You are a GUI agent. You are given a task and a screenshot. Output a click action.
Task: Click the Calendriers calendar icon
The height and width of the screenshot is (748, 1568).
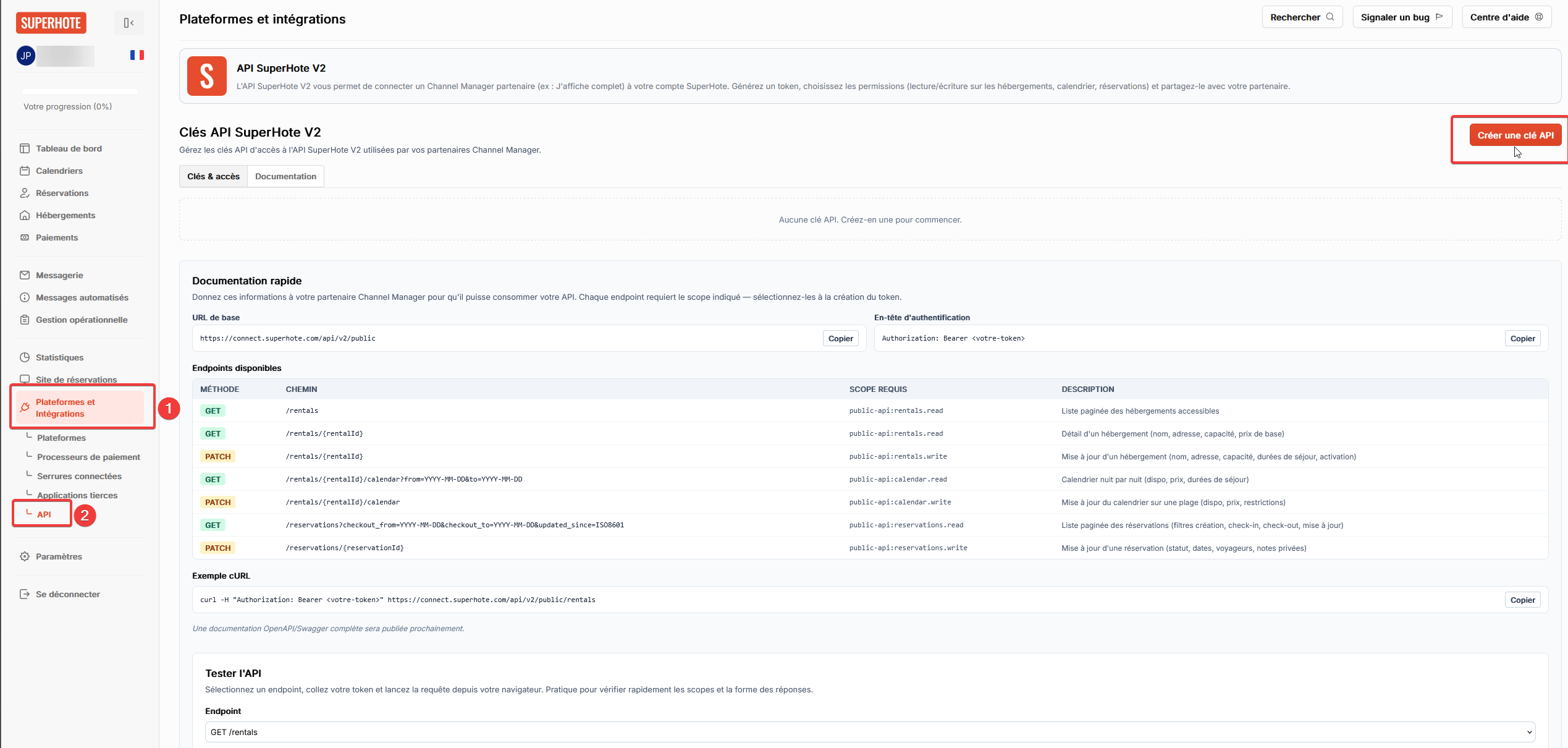(25, 171)
